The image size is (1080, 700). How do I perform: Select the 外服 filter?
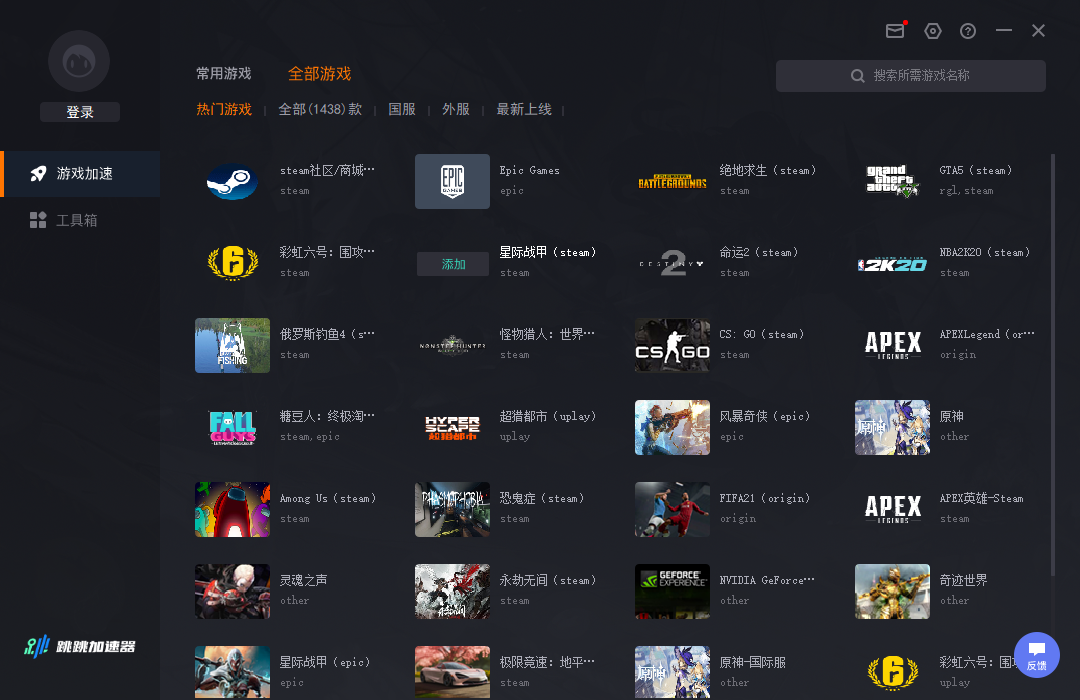(456, 110)
